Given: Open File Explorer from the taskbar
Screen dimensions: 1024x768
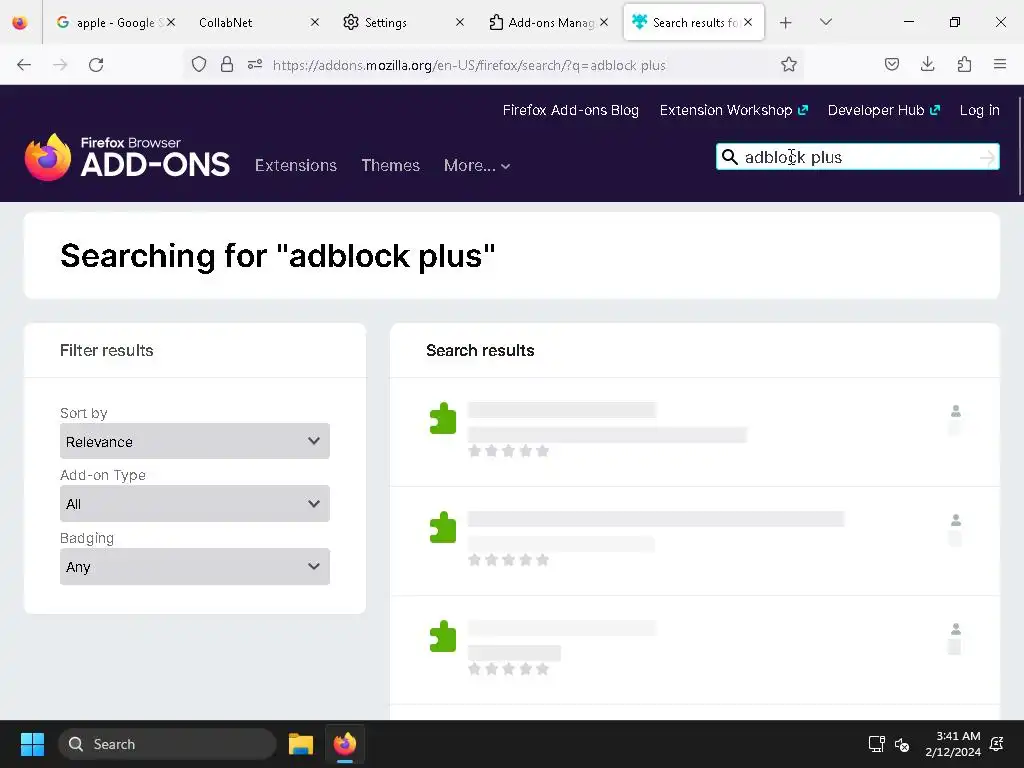Looking at the screenshot, I should click(301, 744).
